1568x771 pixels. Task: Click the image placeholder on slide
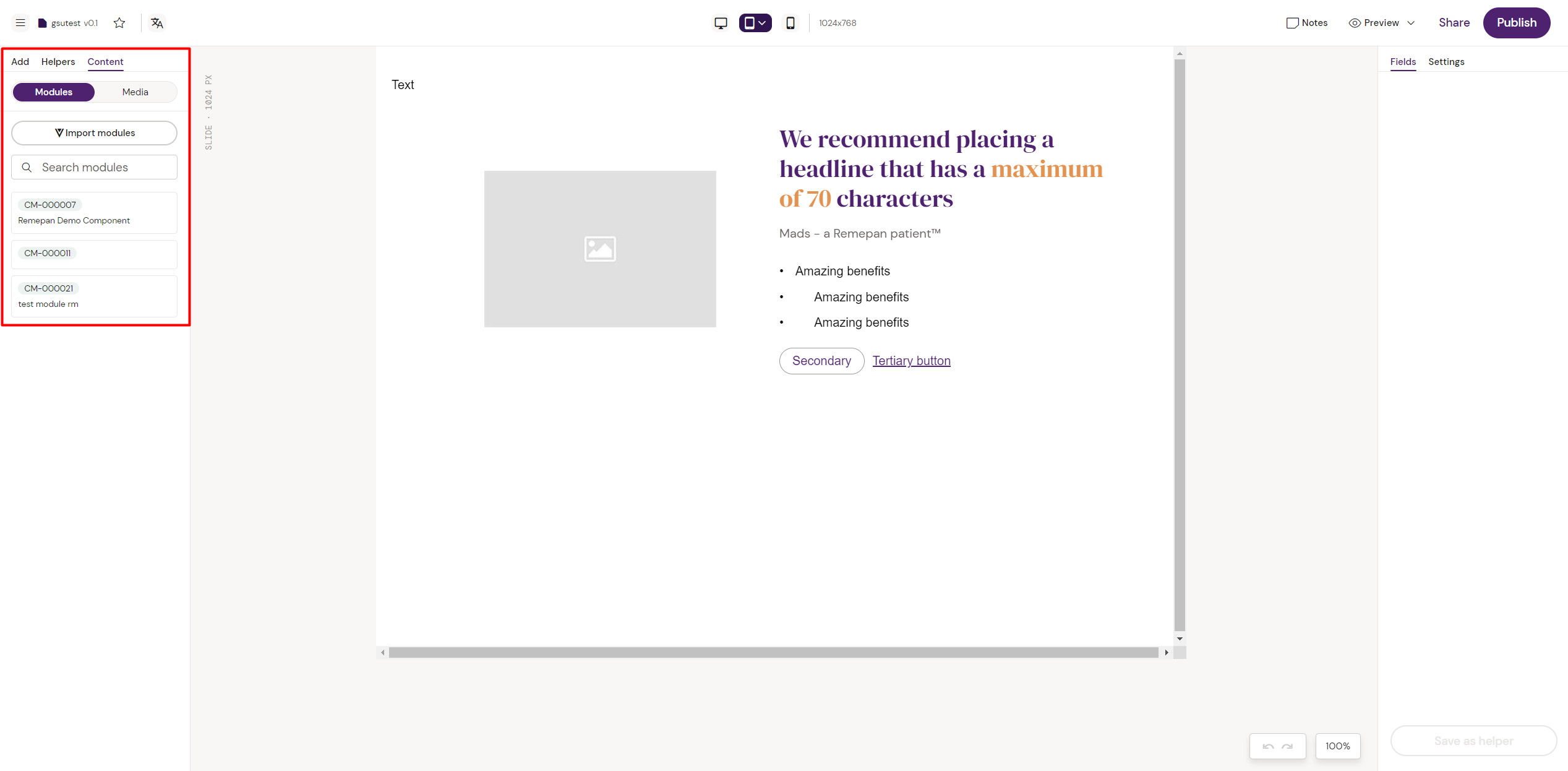[599, 249]
